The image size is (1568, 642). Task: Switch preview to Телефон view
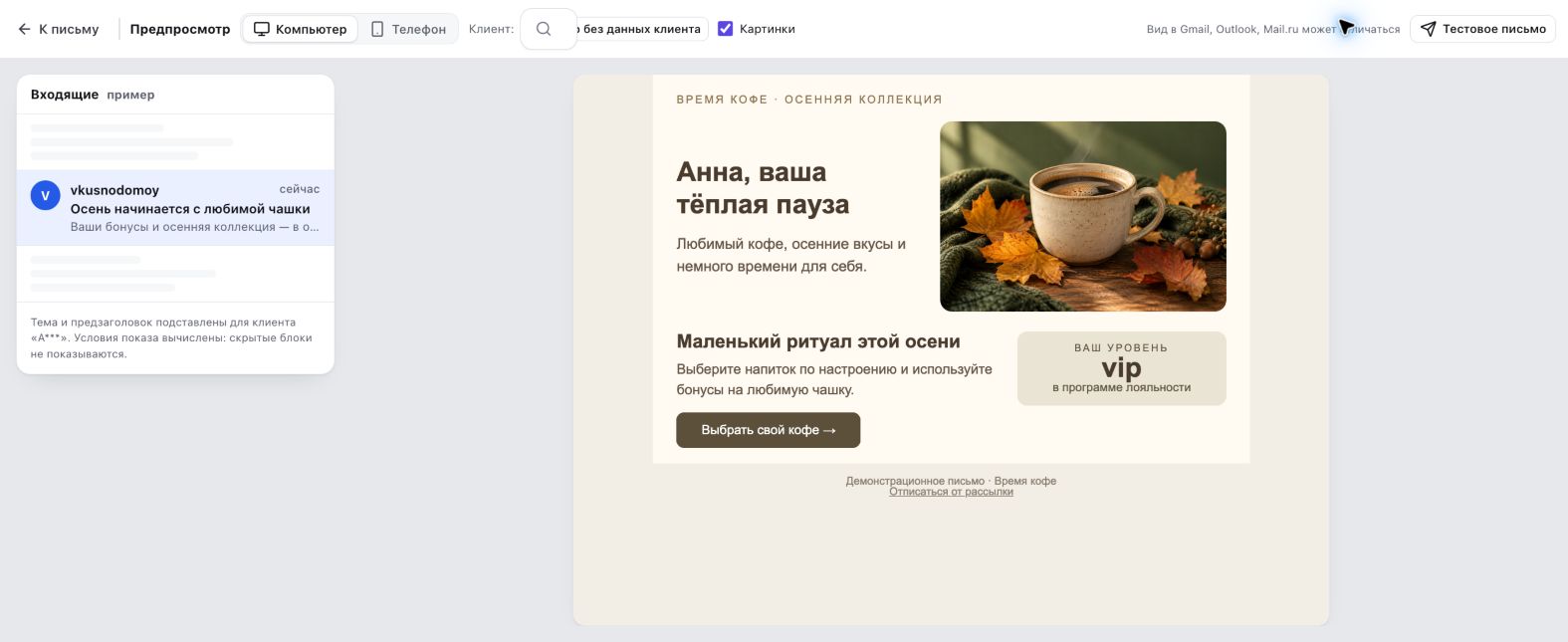click(408, 29)
